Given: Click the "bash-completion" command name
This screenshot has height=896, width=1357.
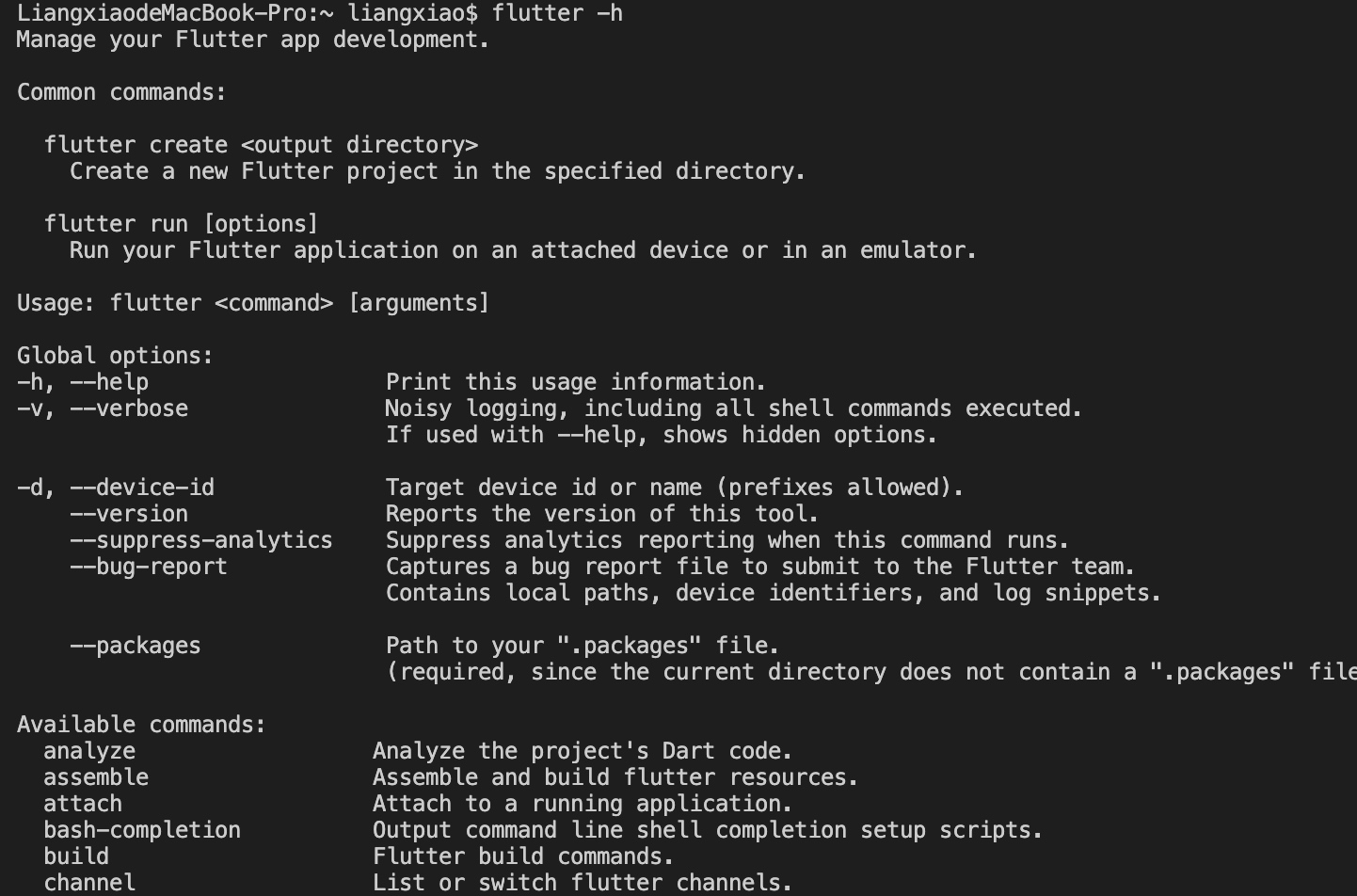Looking at the screenshot, I should click(142, 830).
